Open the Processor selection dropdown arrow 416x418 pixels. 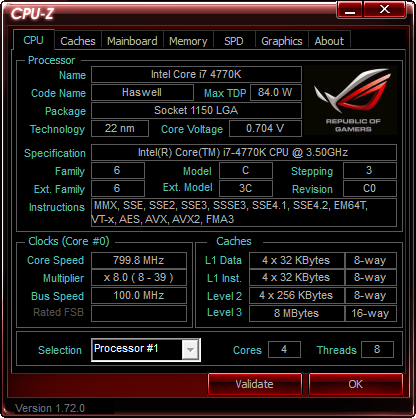(x=190, y=350)
